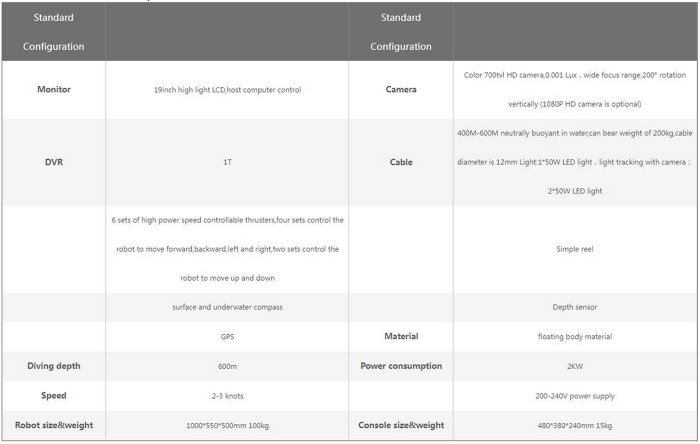
Task: Click the right Standard Configuration header
Action: pyautogui.click(x=401, y=32)
